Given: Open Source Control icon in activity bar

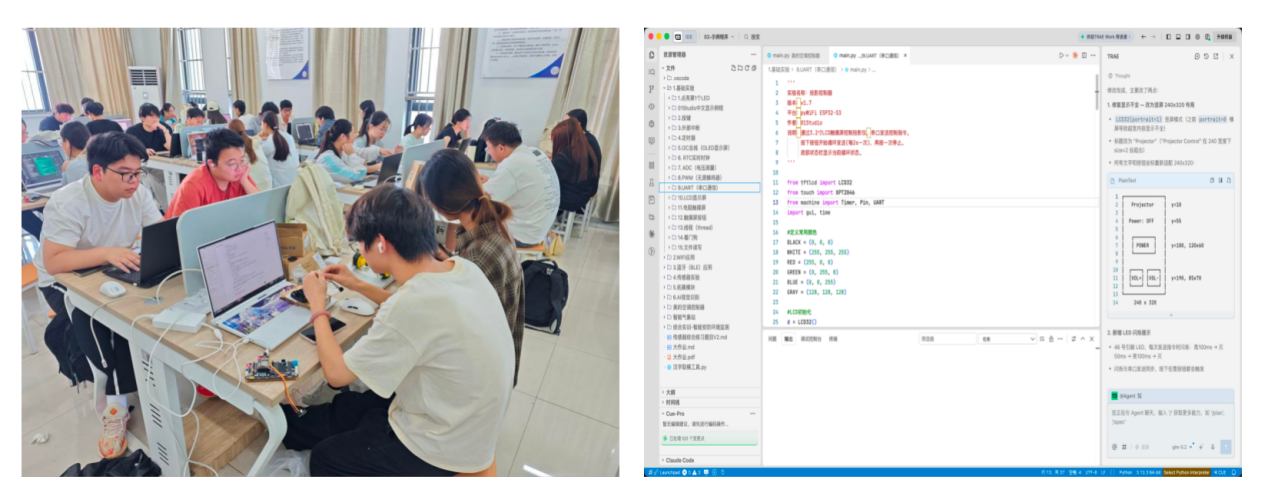Looking at the screenshot, I should [x=651, y=89].
